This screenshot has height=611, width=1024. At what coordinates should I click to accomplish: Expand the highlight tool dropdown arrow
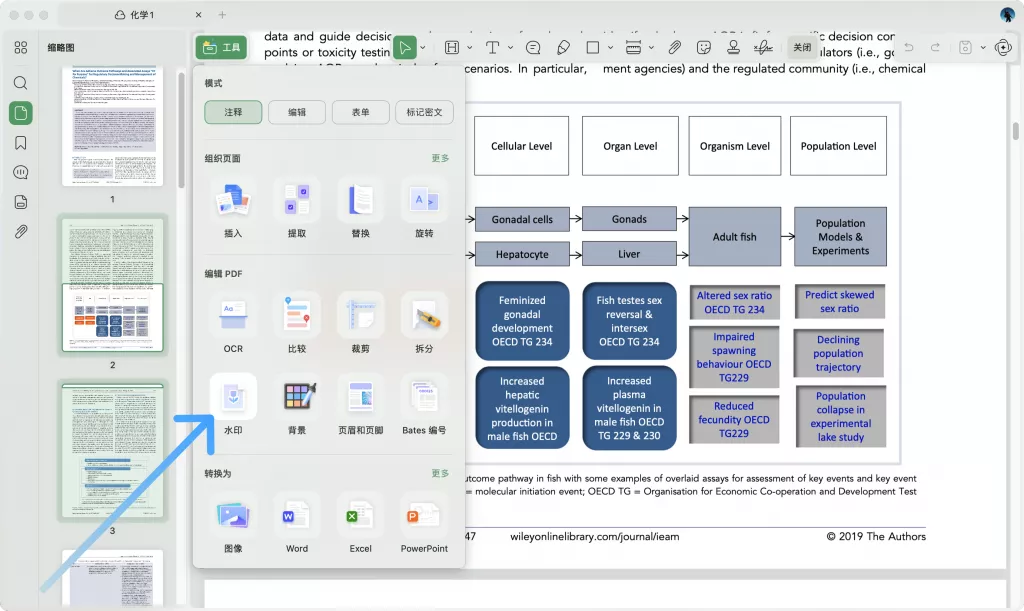[x=470, y=47]
